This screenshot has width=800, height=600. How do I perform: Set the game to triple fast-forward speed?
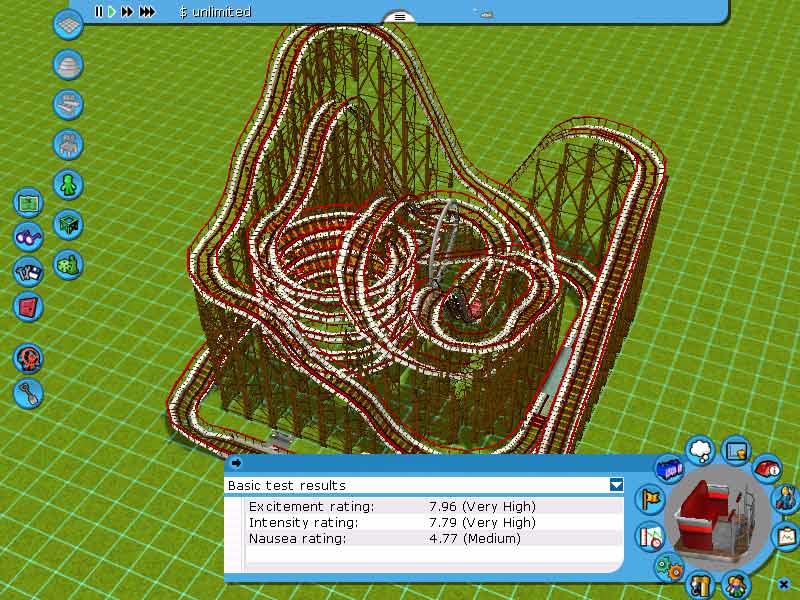[x=147, y=11]
